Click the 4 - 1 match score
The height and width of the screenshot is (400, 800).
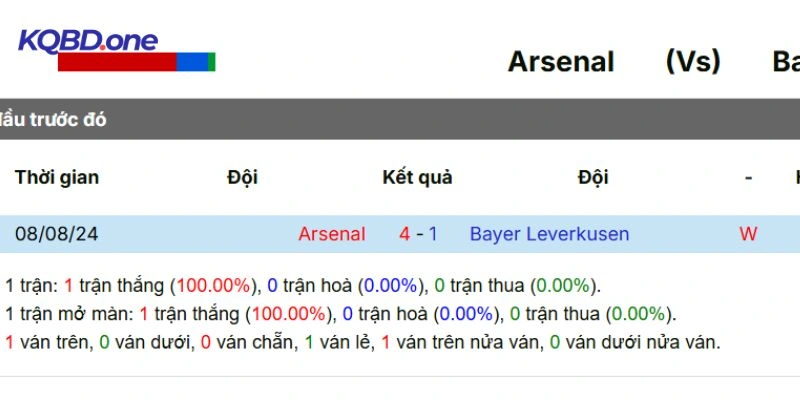coord(418,234)
